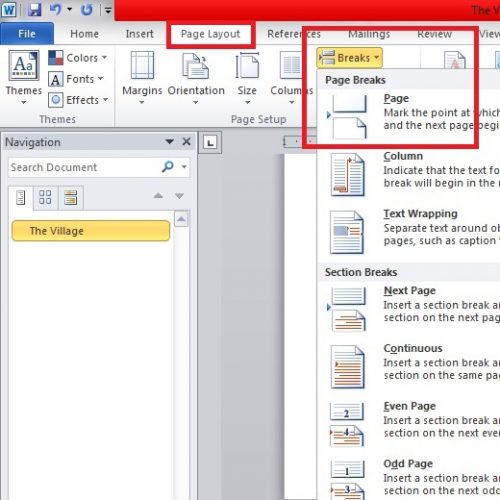Click the Breaks dropdown button
Screen dimensions: 500x500
[x=349, y=58]
